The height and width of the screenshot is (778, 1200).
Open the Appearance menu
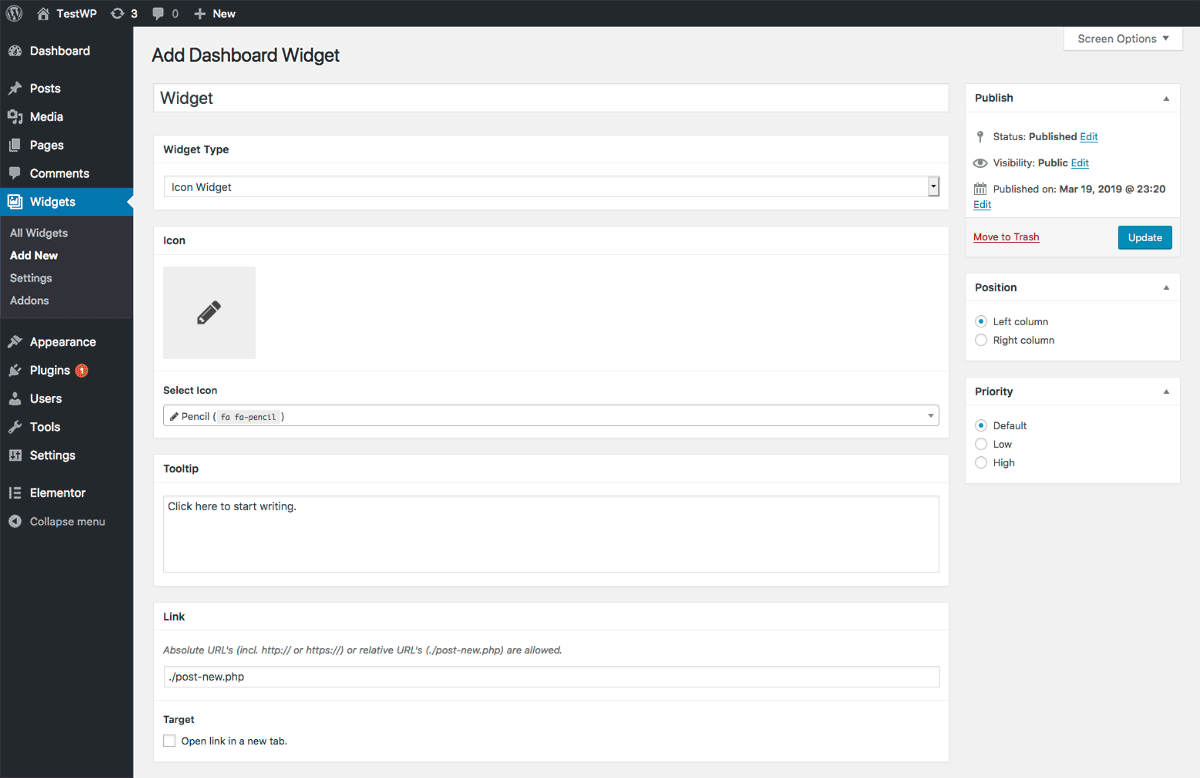[62, 342]
